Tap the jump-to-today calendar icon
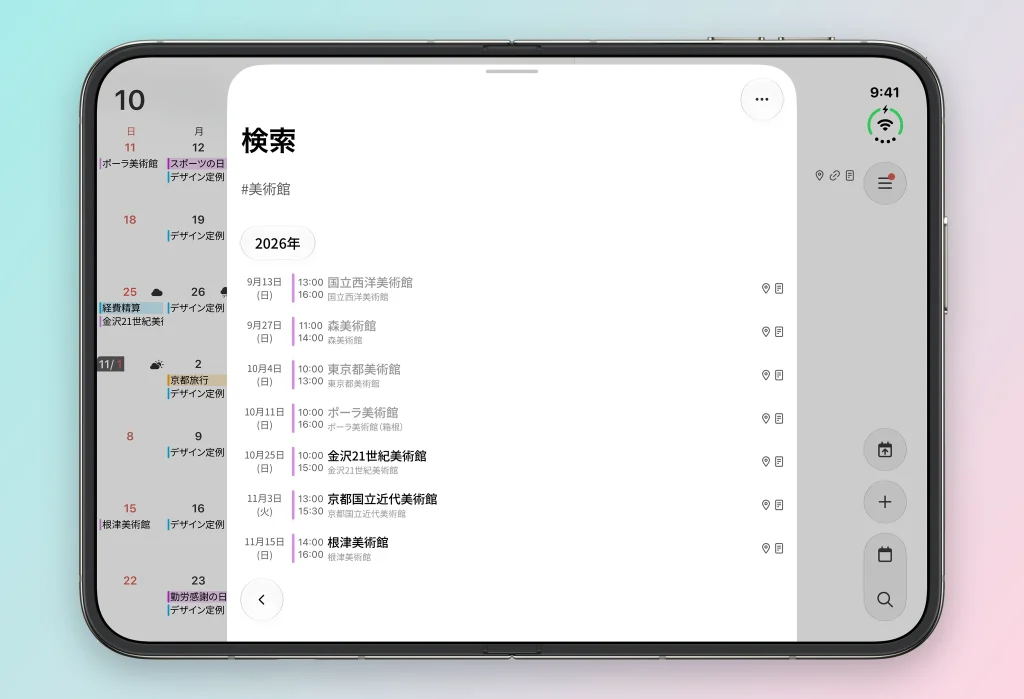The width and height of the screenshot is (1024, 699). click(x=885, y=449)
